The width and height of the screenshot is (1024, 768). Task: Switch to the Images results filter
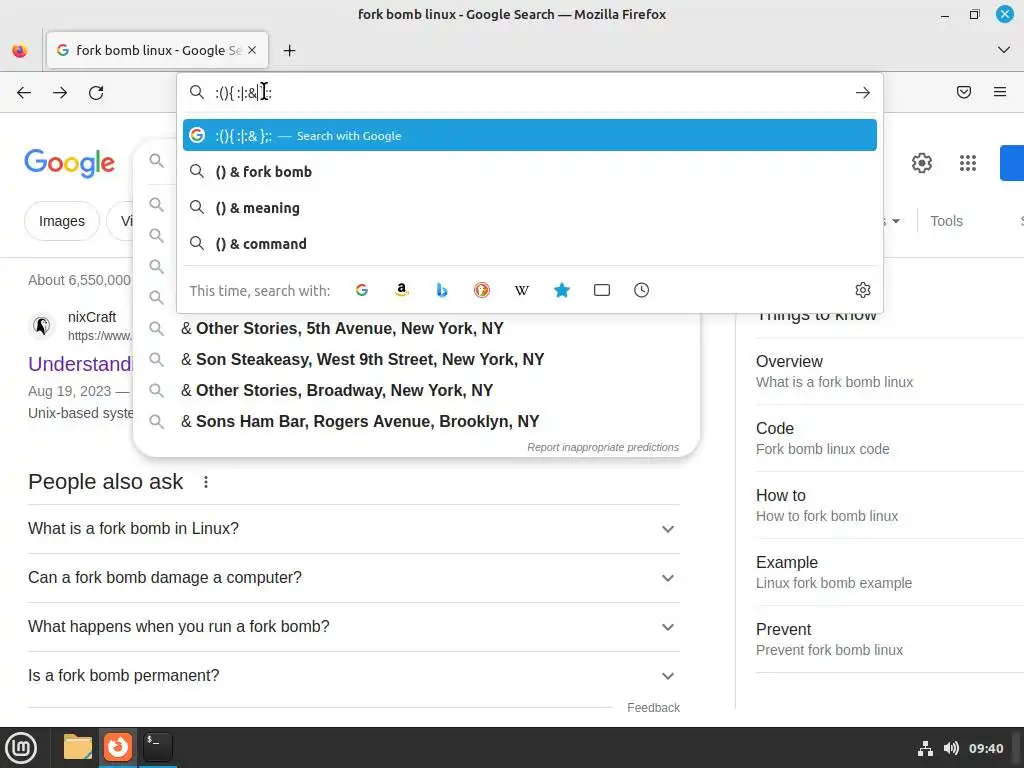pyautogui.click(x=62, y=221)
